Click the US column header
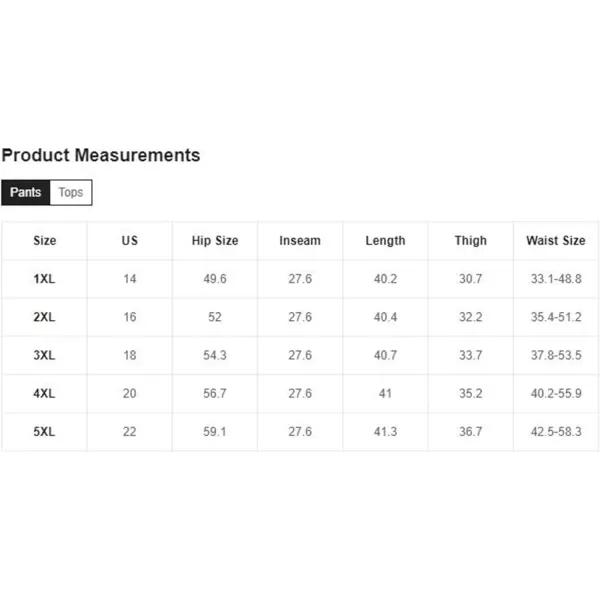Viewport: 600px width, 600px height. click(129, 241)
